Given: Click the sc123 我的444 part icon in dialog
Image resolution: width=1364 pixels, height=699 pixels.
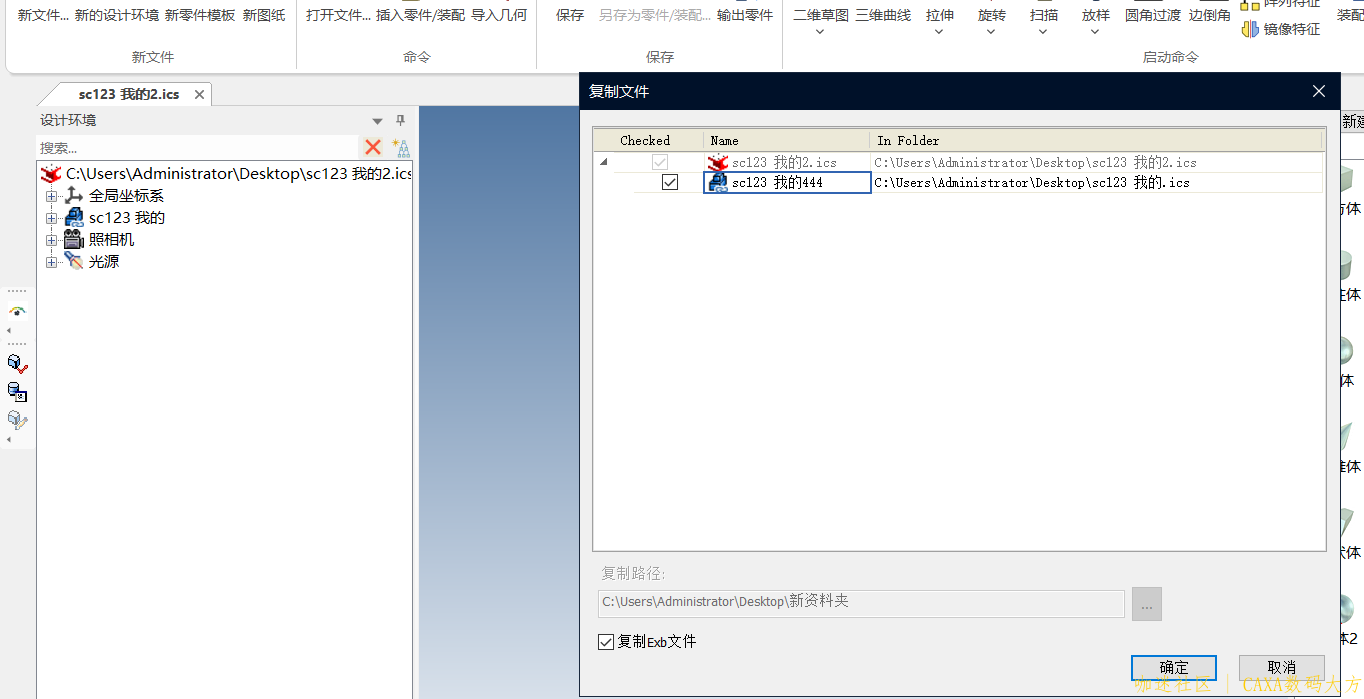Looking at the screenshot, I should [718, 182].
